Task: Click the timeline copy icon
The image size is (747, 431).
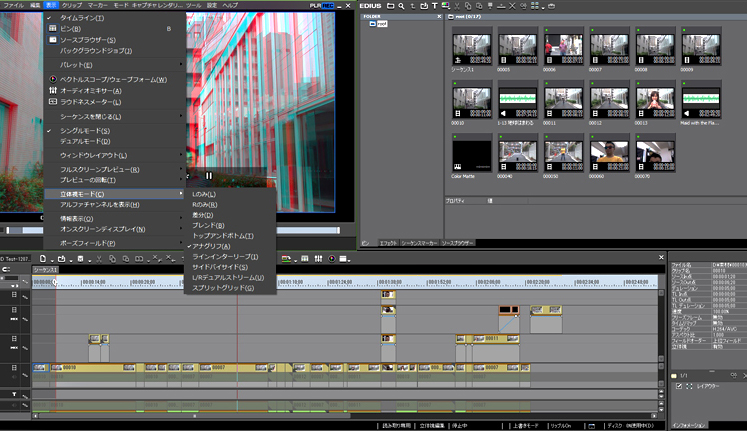Action: coord(112,259)
